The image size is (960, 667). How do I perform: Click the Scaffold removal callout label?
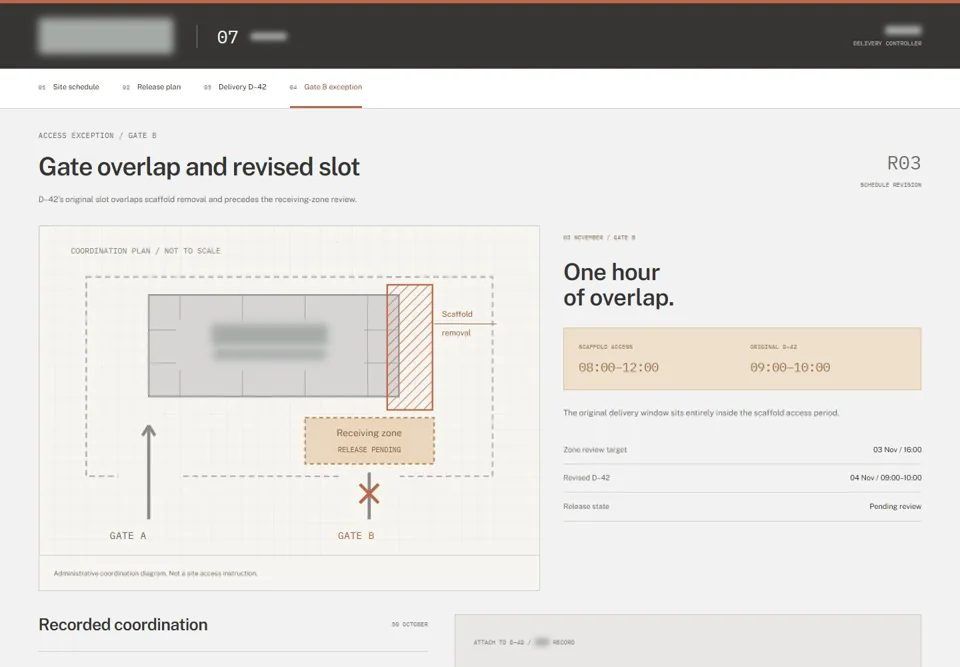tap(457, 323)
